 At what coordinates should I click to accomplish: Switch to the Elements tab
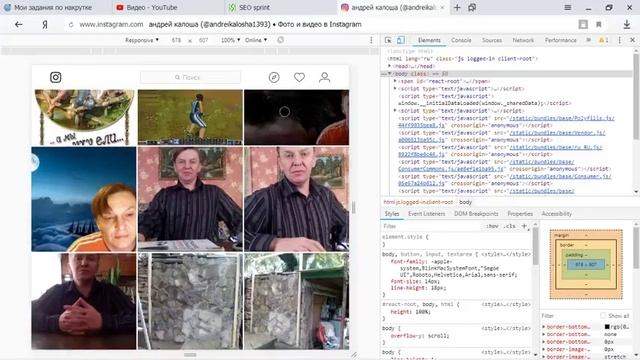coord(429,40)
